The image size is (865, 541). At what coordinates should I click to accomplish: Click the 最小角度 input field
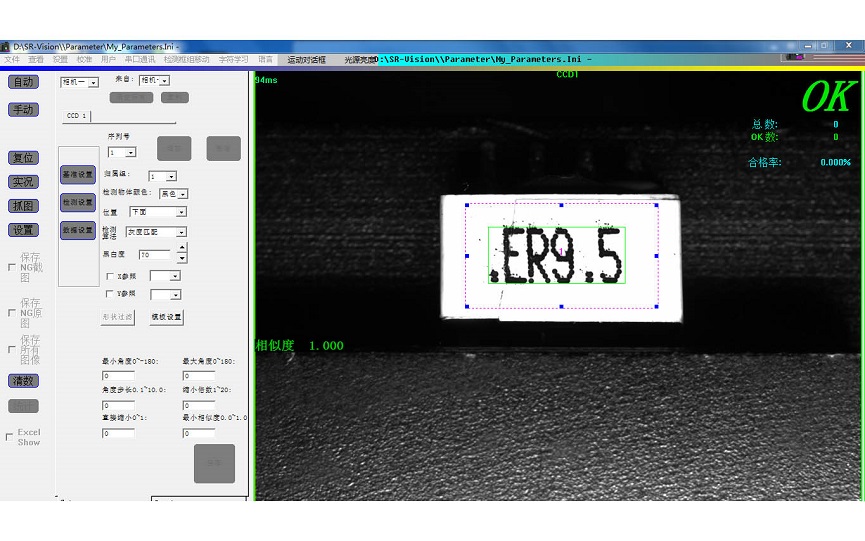pyautogui.click(x=118, y=376)
